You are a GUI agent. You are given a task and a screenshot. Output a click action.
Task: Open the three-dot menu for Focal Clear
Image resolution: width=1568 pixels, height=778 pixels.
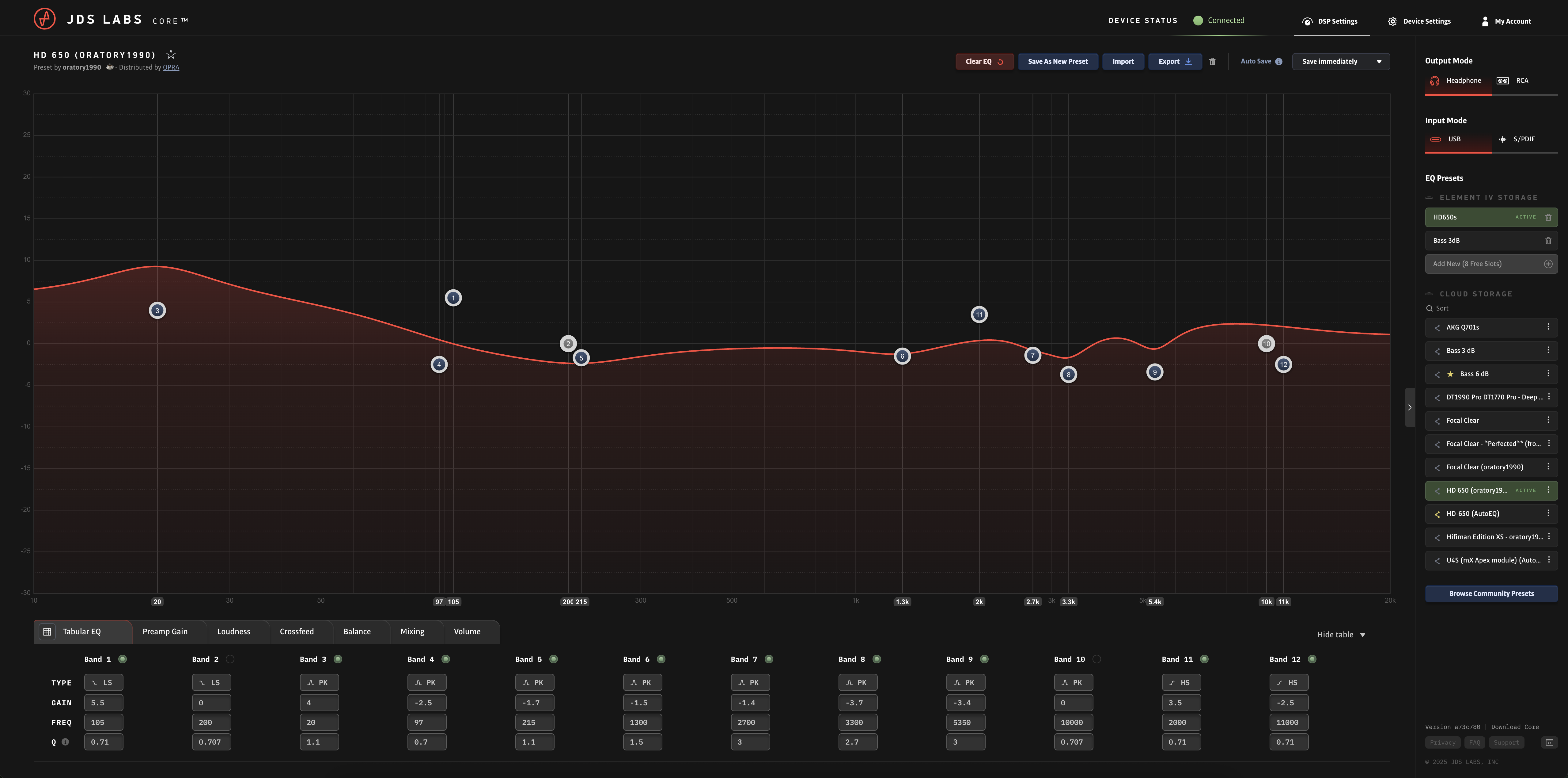click(1548, 420)
